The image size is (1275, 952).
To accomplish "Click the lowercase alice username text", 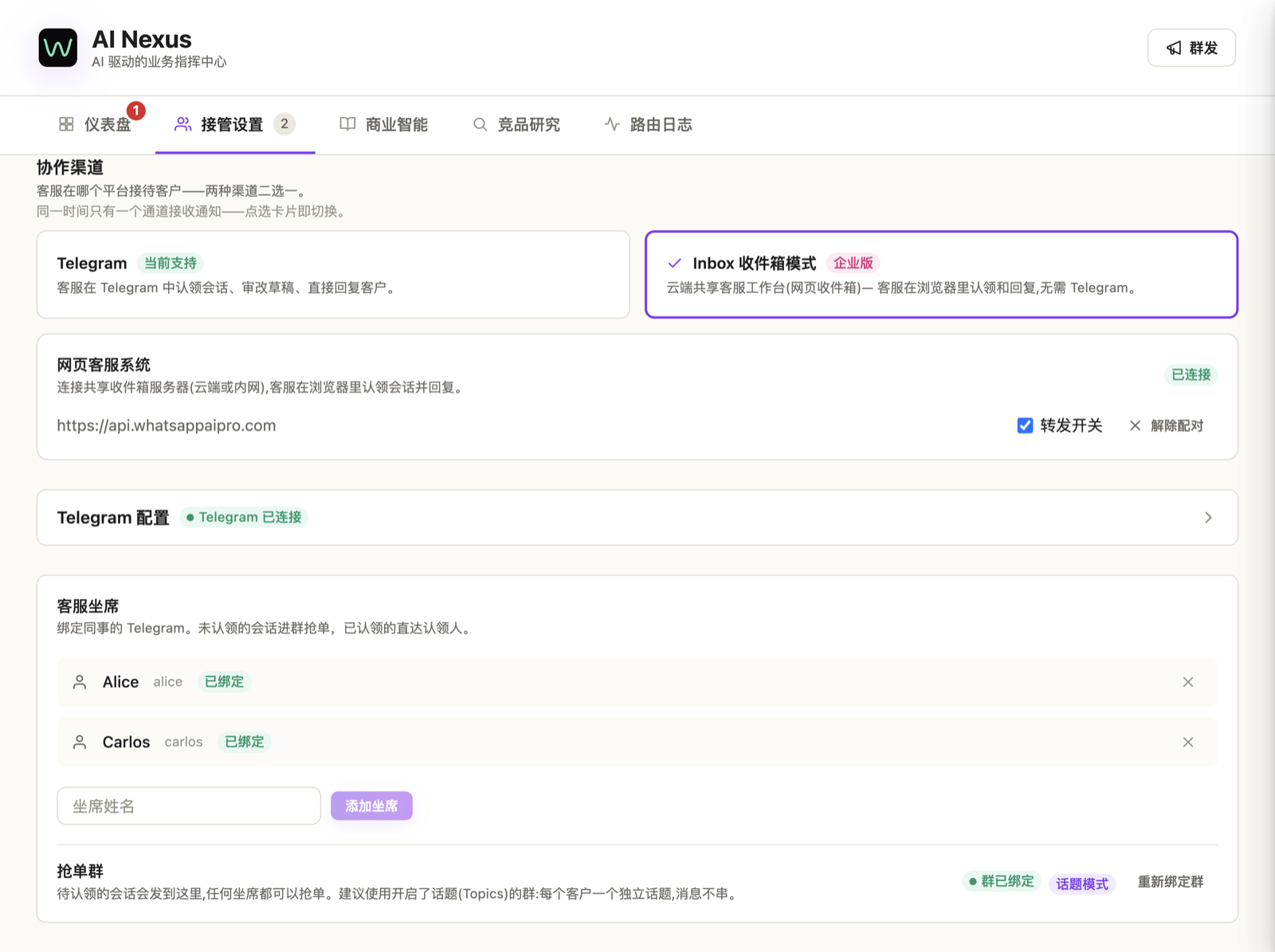I will point(168,682).
